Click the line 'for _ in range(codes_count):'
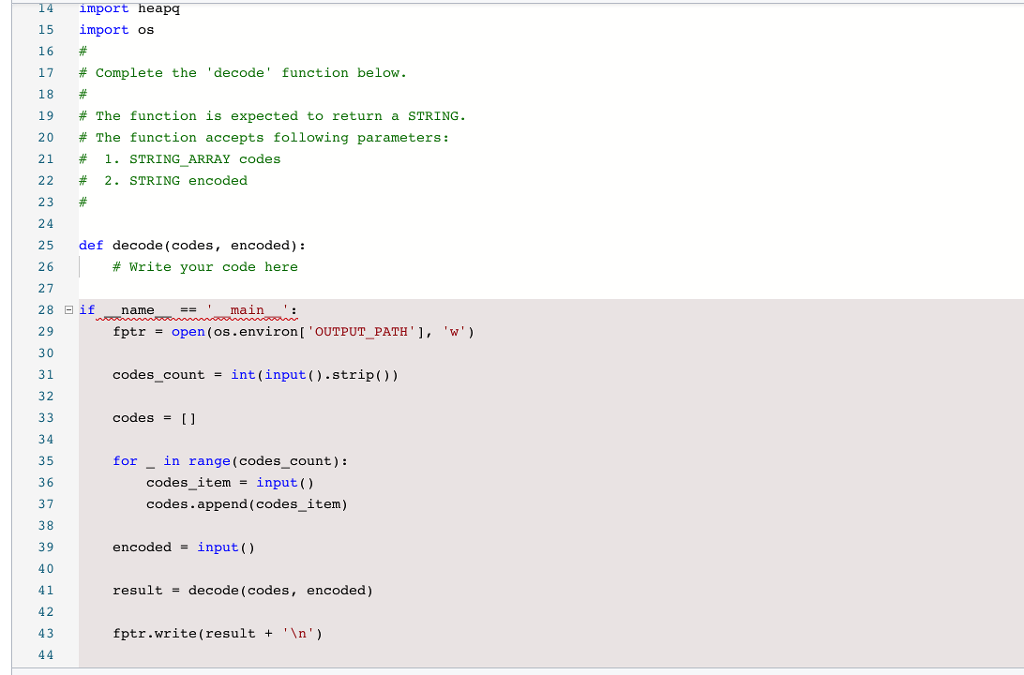This screenshot has width=1024, height=675. tap(230, 461)
